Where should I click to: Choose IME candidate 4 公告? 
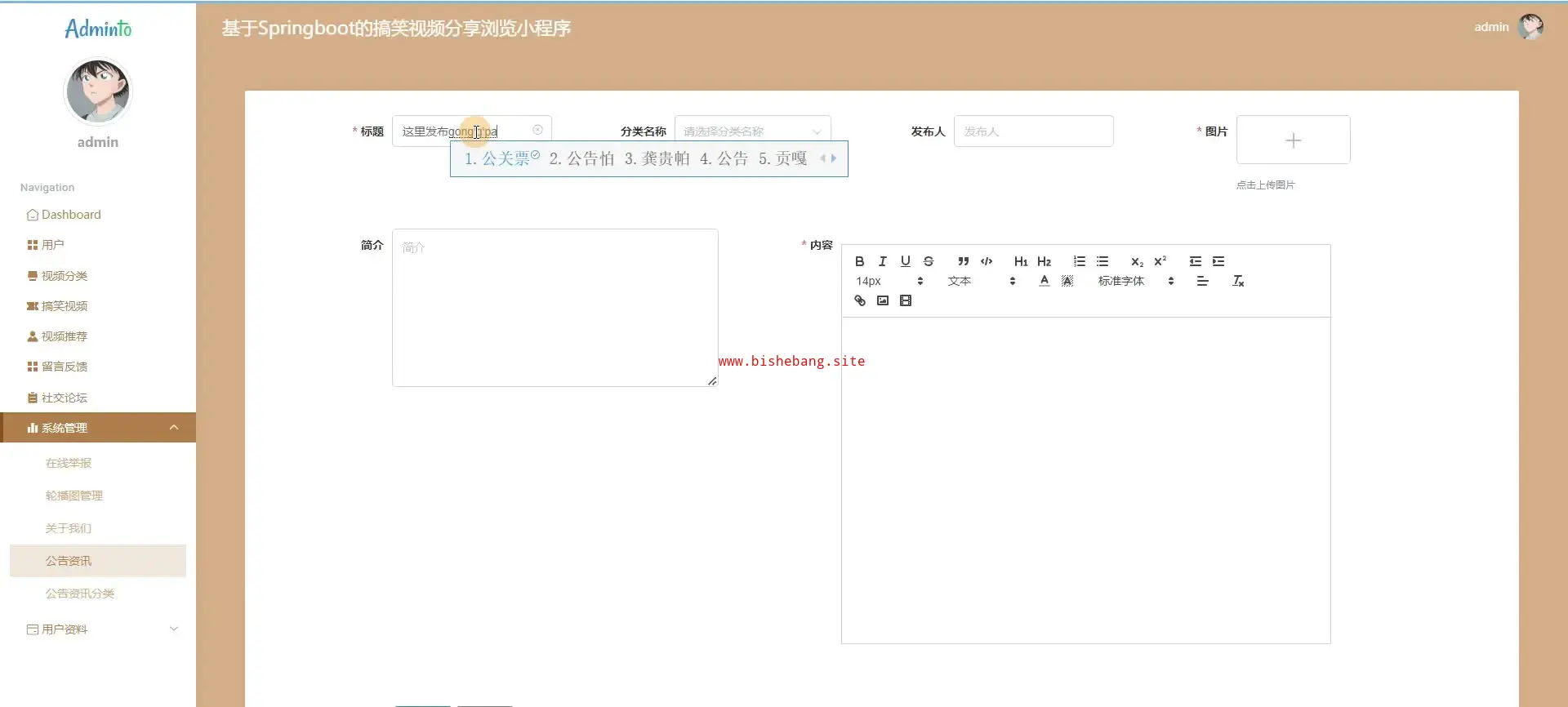pyautogui.click(x=724, y=158)
